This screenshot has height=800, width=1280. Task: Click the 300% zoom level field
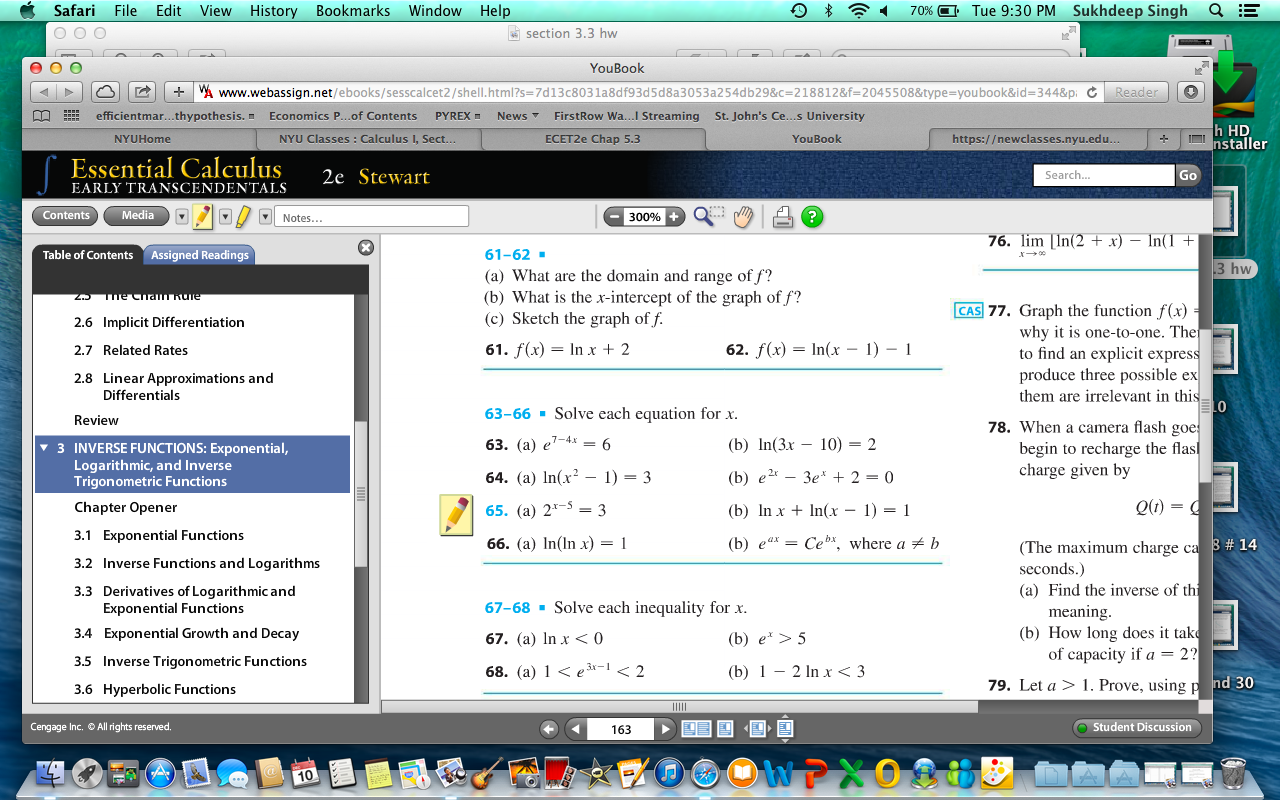645,217
